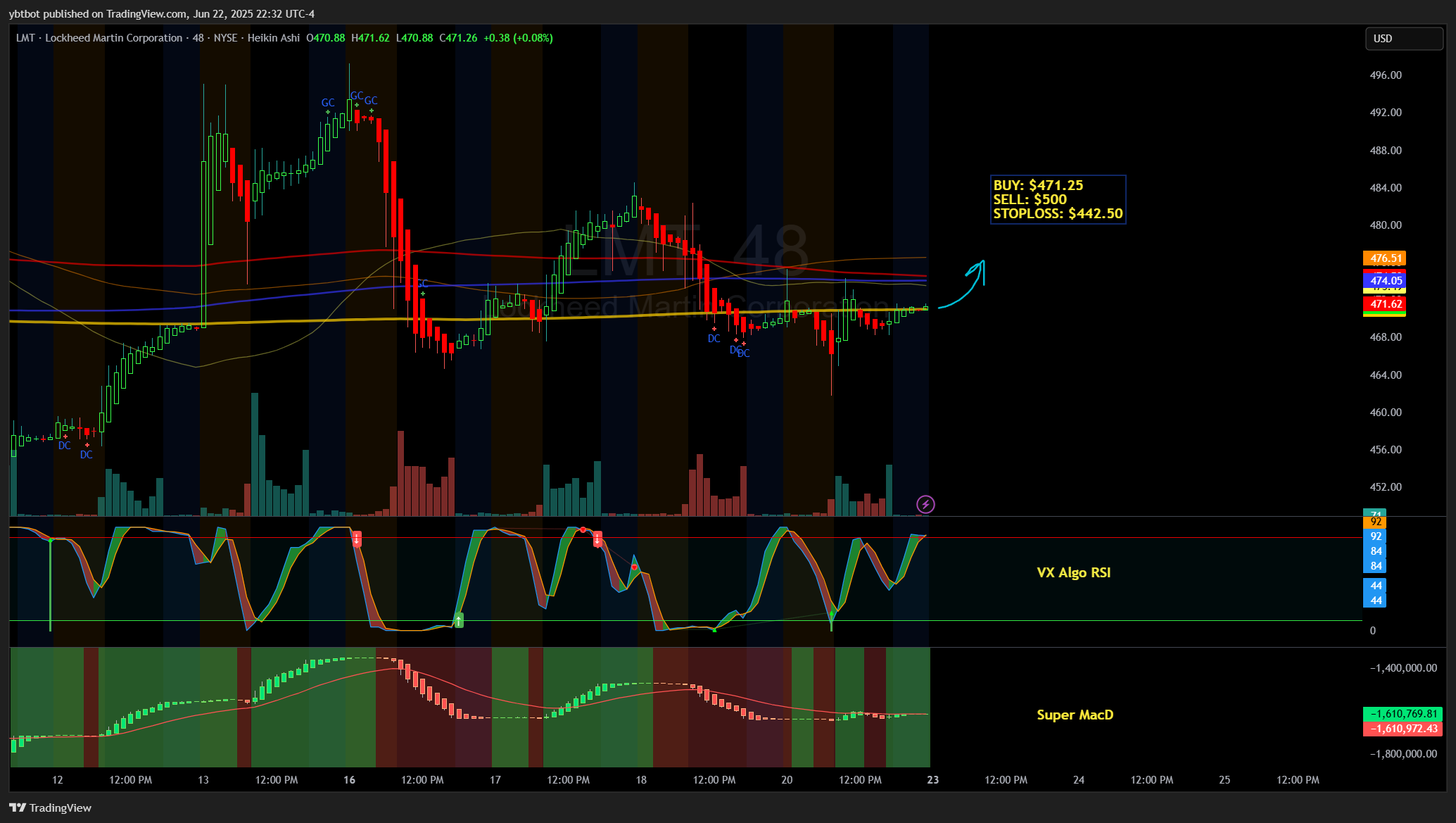Click the 452.00 price scale value
This screenshot has height=823, width=1456.
[x=1385, y=487]
